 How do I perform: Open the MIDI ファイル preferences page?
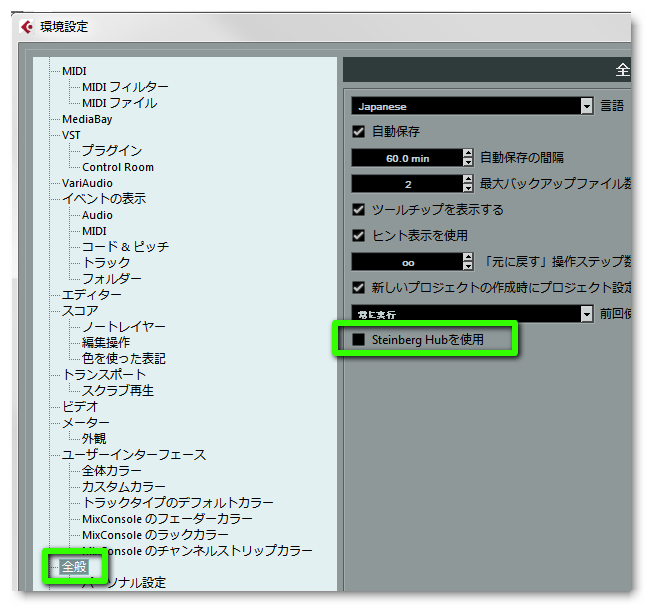tap(120, 103)
